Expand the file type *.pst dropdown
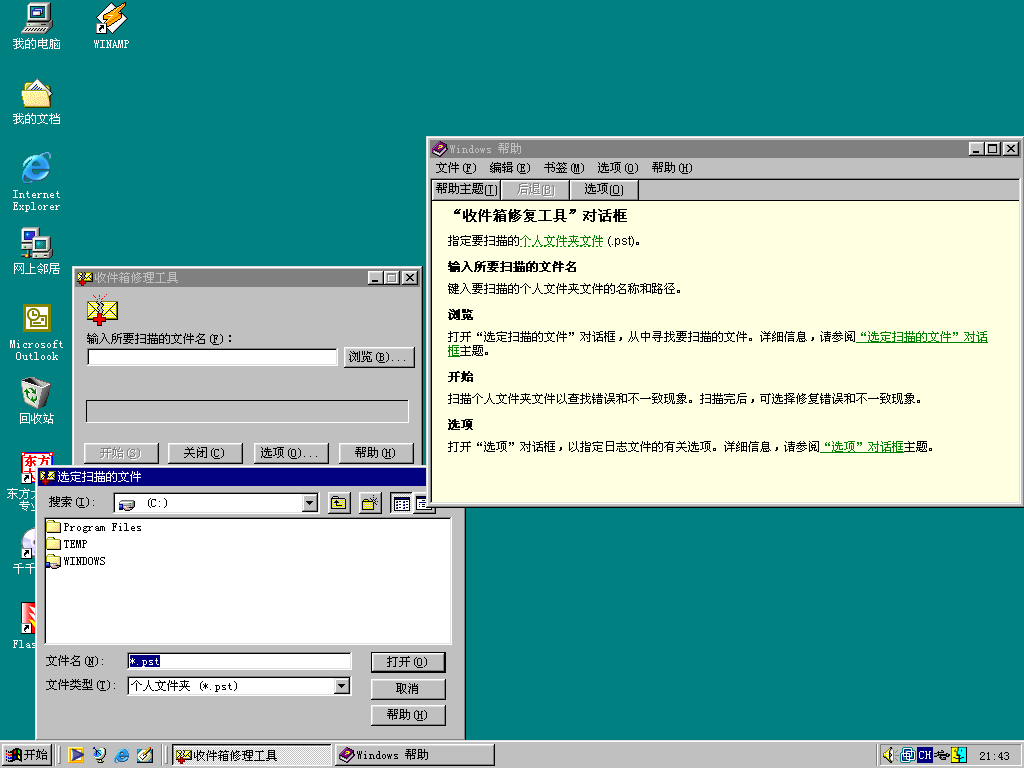 click(342, 686)
